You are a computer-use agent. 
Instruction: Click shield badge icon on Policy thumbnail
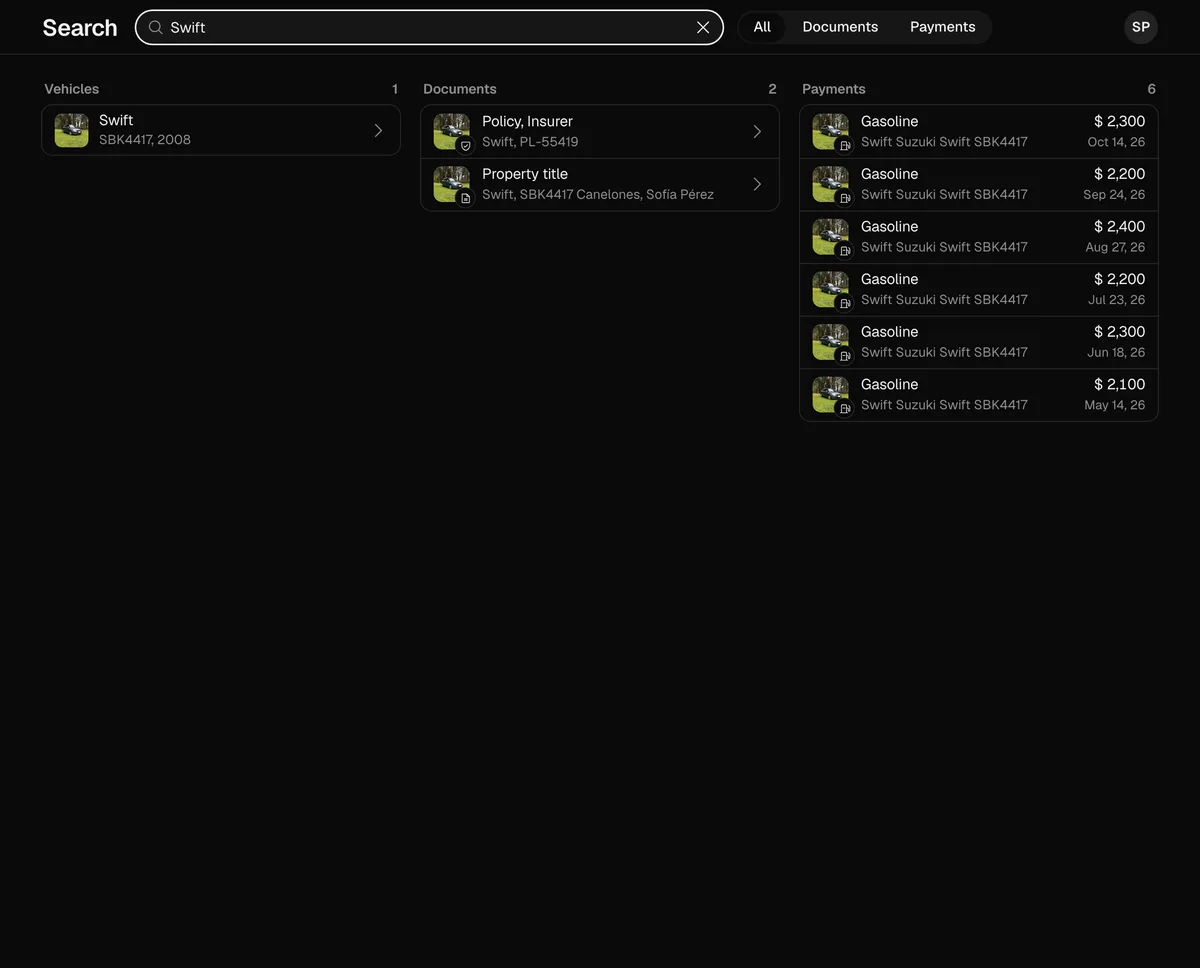(x=465, y=146)
